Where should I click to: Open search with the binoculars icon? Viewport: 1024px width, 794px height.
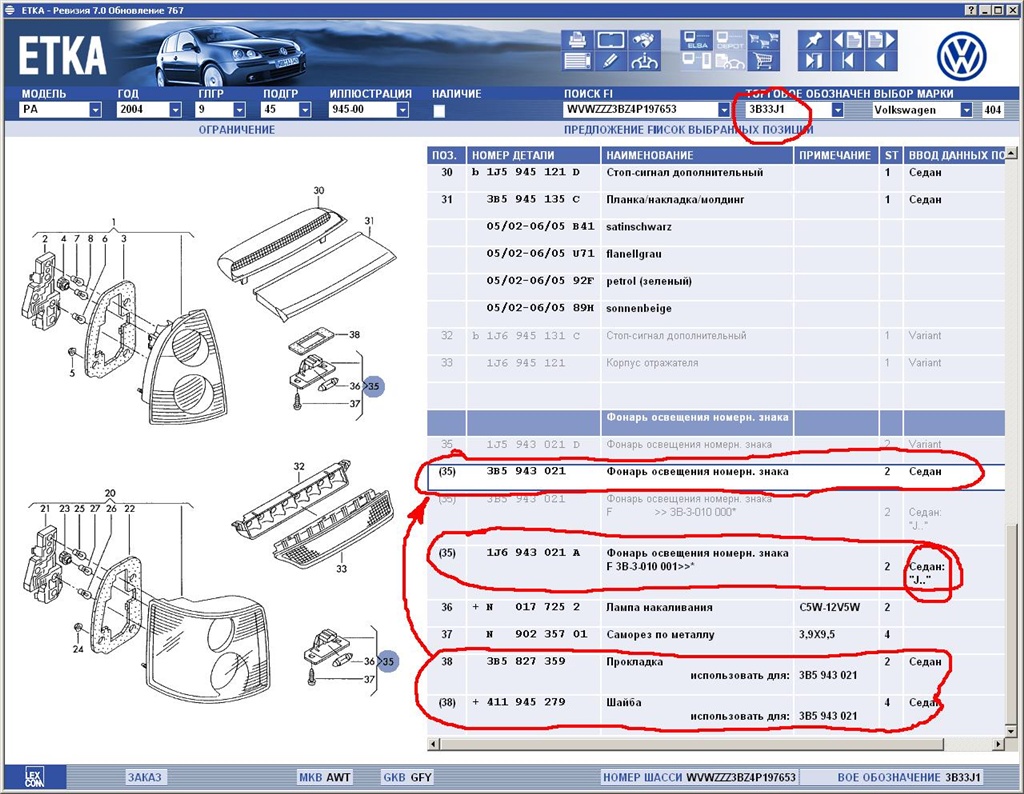coord(643,40)
